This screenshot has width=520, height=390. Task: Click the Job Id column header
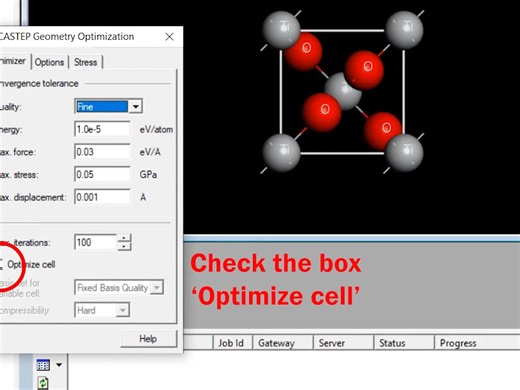click(x=232, y=343)
